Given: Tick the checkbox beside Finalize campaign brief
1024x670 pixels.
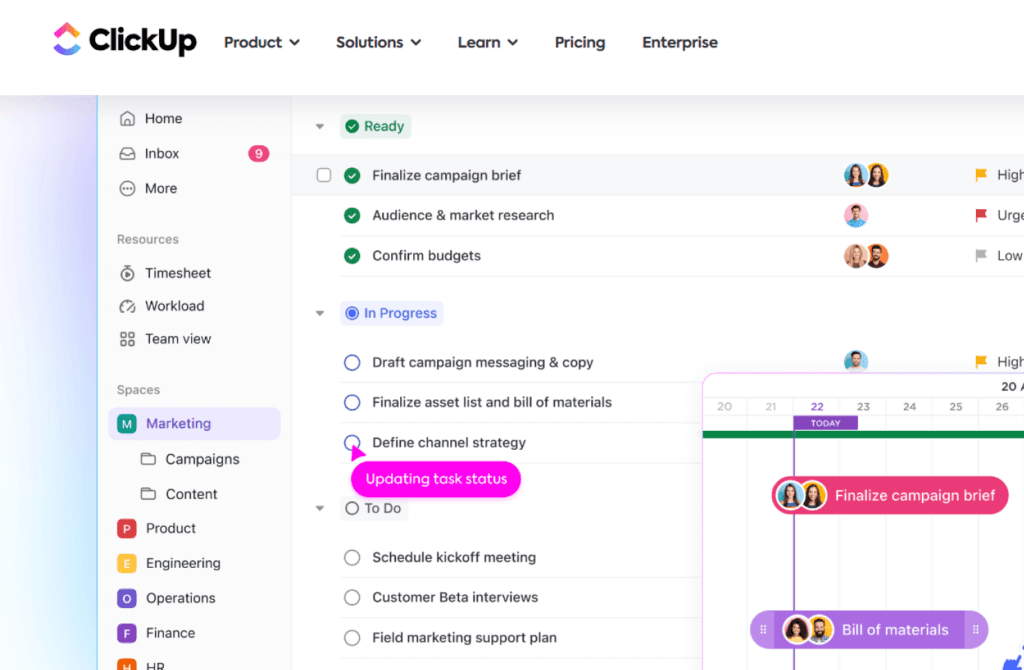Looking at the screenshot, I should point(324,175).
